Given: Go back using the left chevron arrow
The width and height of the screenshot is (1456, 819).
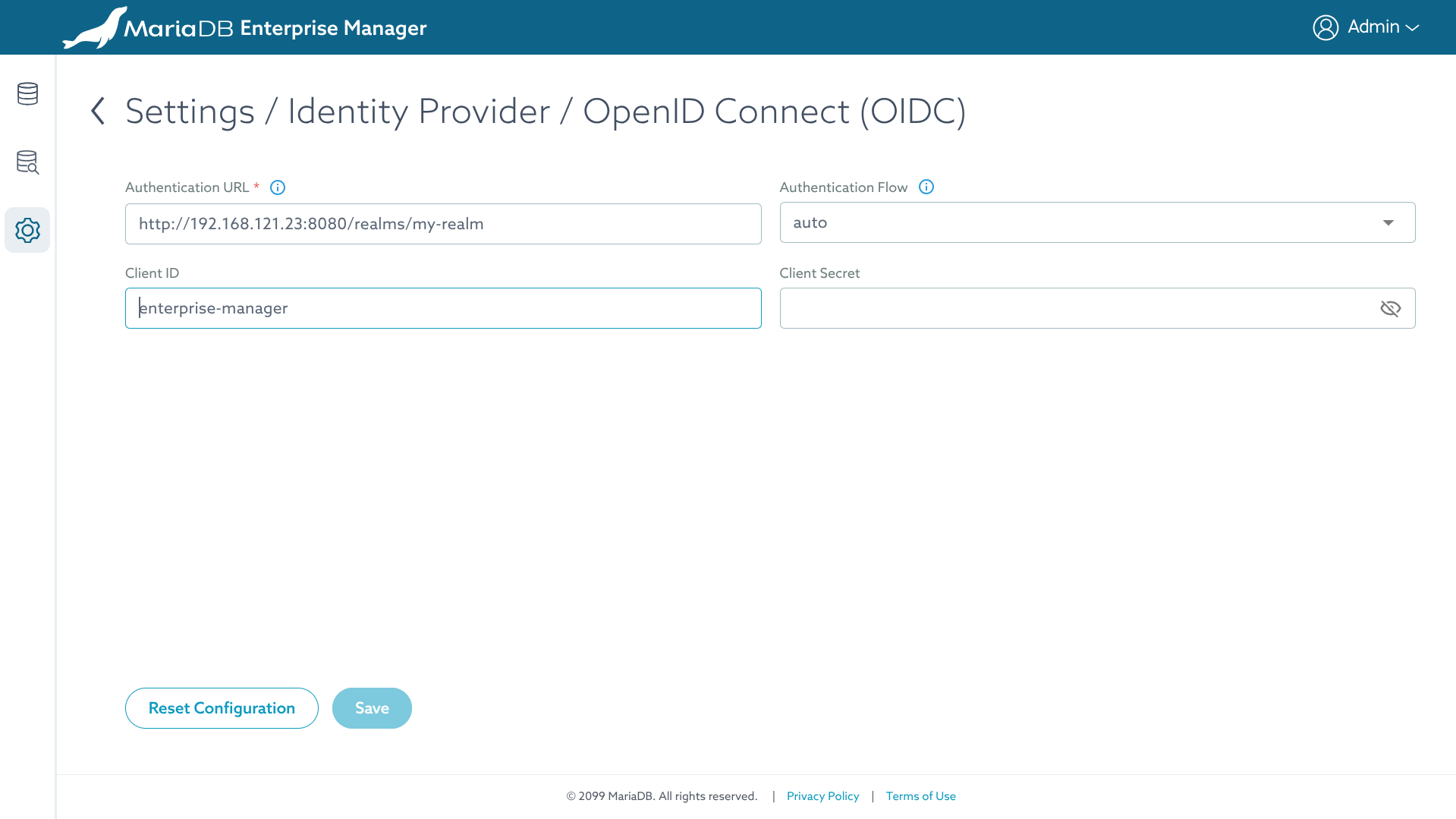Looking at the screenshot, I should tap(98, 111).
